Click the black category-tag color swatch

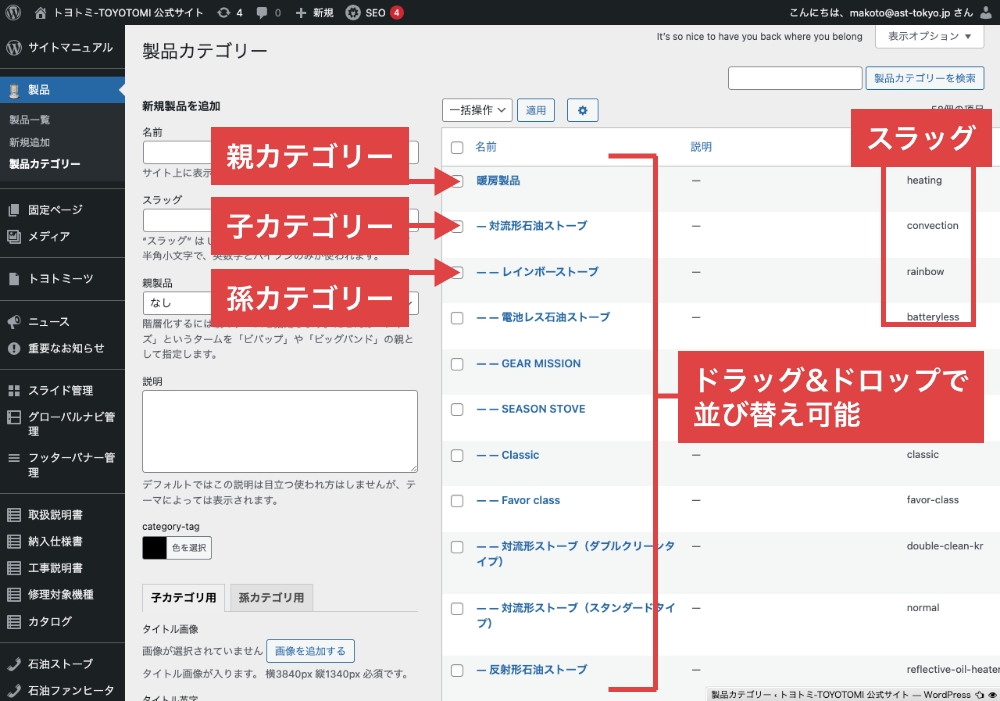click(x=154, y=548)
